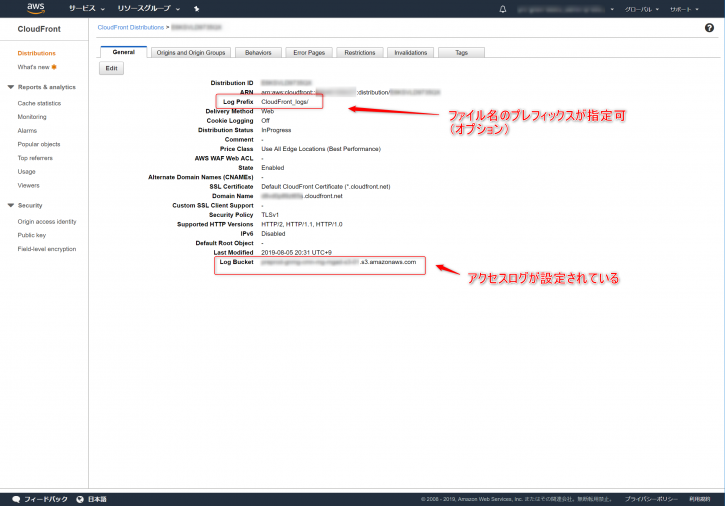Open the サポート support dropdown
Viewport: 725px width, 506px height.
tap(684, 9)
